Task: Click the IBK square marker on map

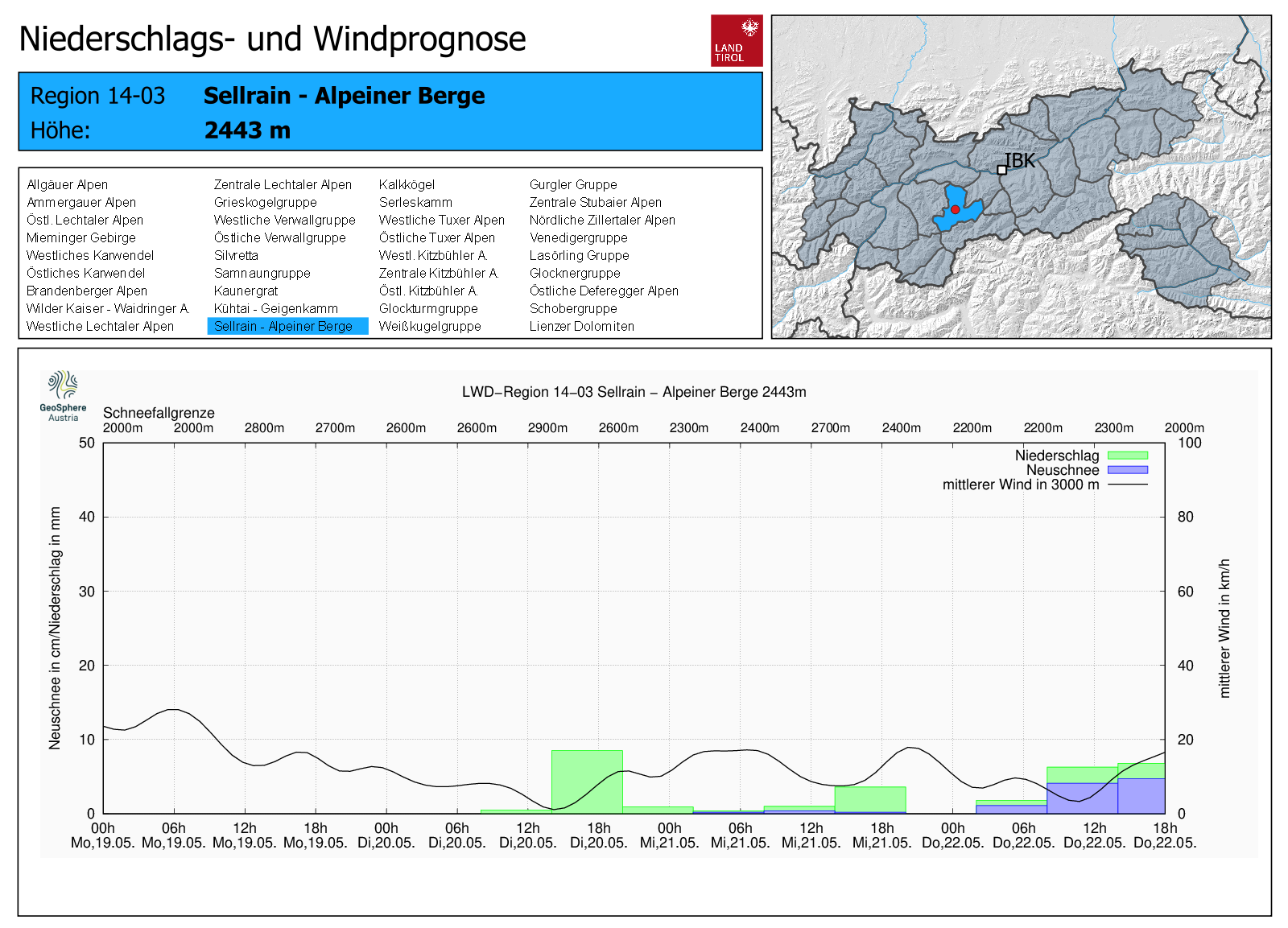Action: [x=1001, y=170]
